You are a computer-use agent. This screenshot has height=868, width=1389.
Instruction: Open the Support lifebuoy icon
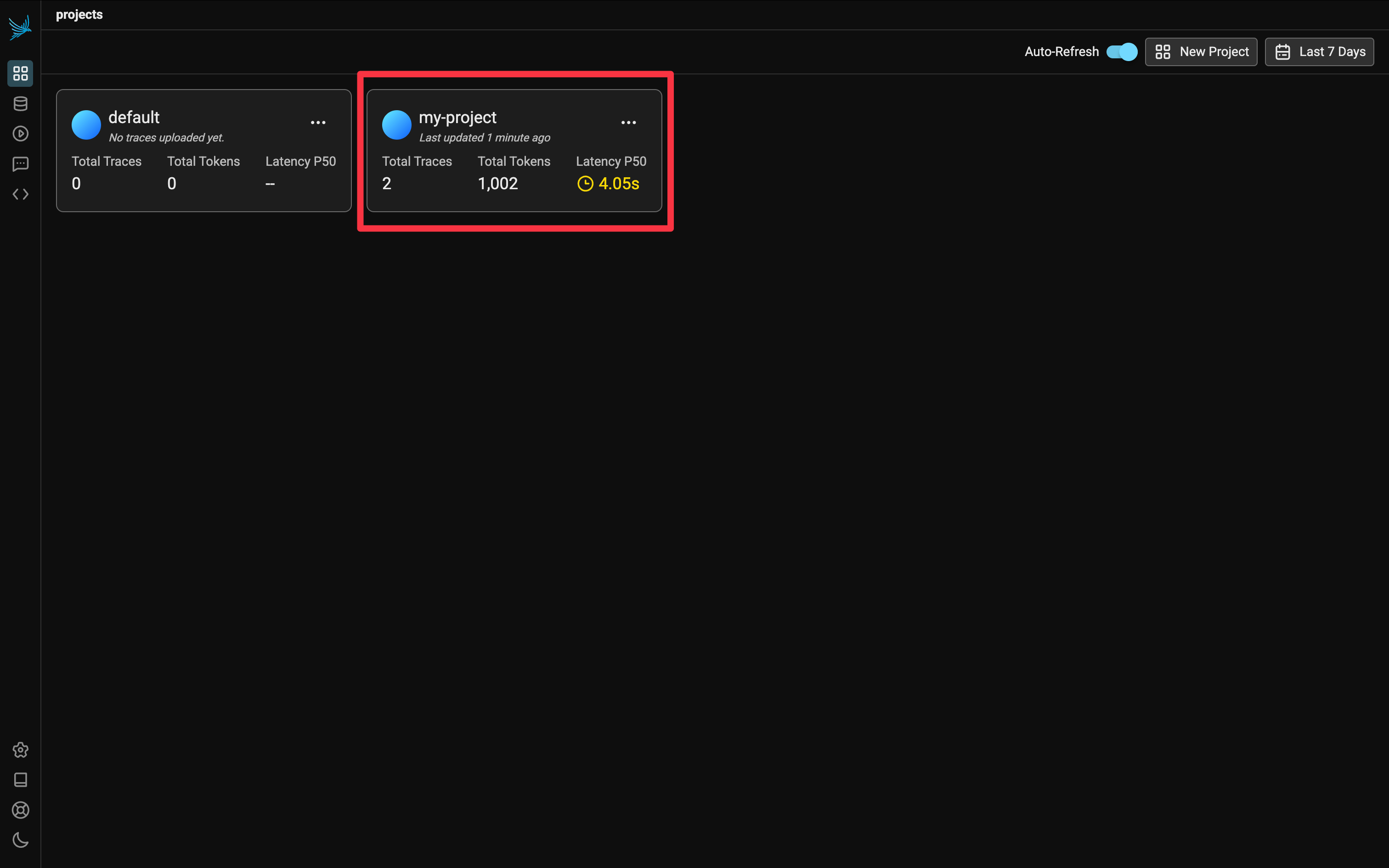(20, 810)
